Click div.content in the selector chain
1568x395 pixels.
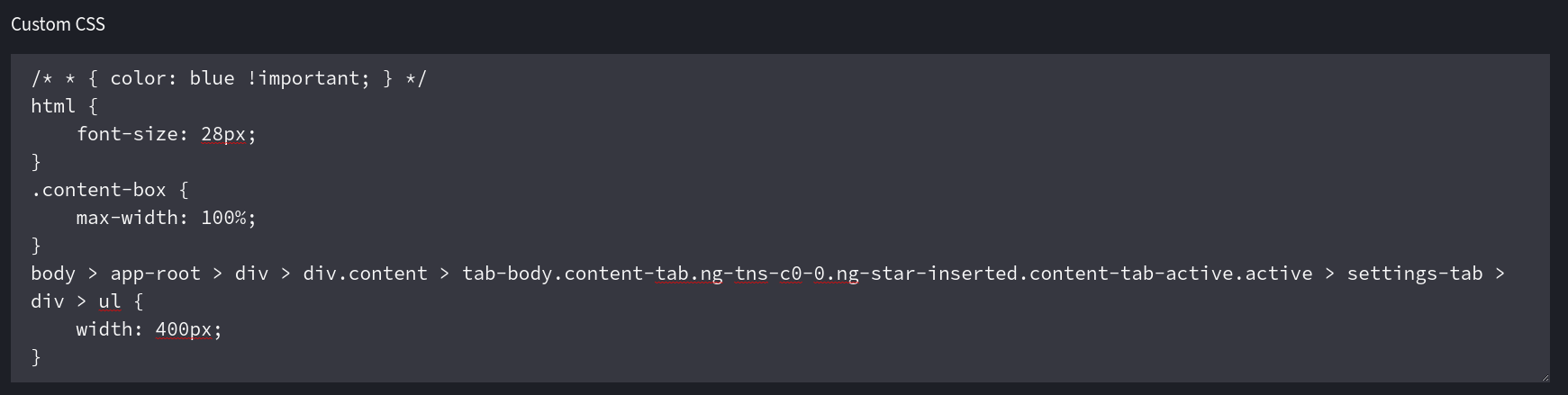coord(365,274)
